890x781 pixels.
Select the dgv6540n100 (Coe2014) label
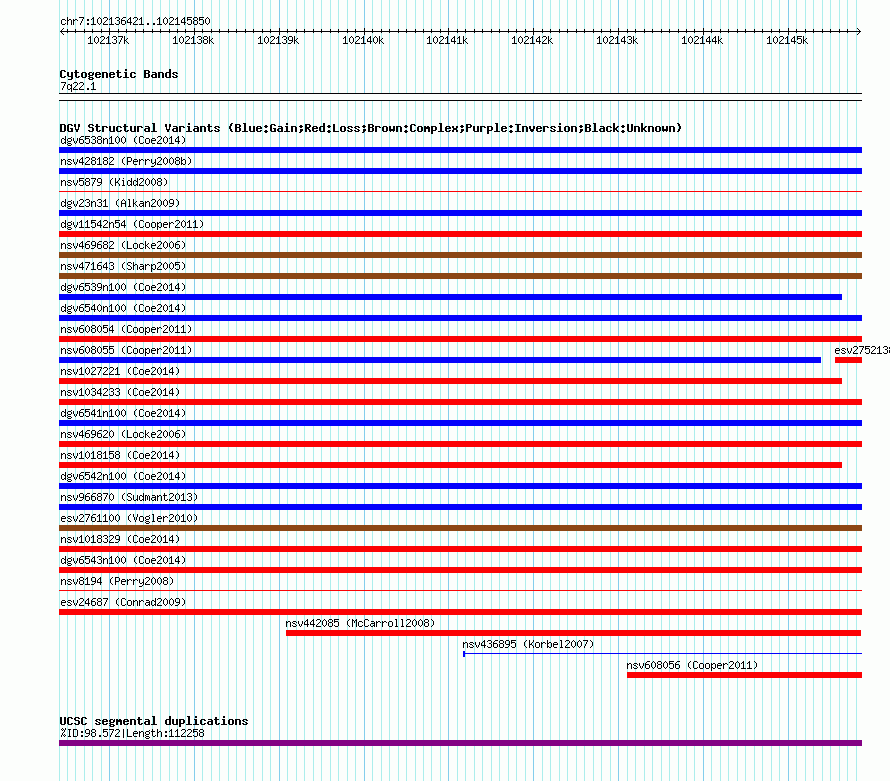tap(123, 308)
